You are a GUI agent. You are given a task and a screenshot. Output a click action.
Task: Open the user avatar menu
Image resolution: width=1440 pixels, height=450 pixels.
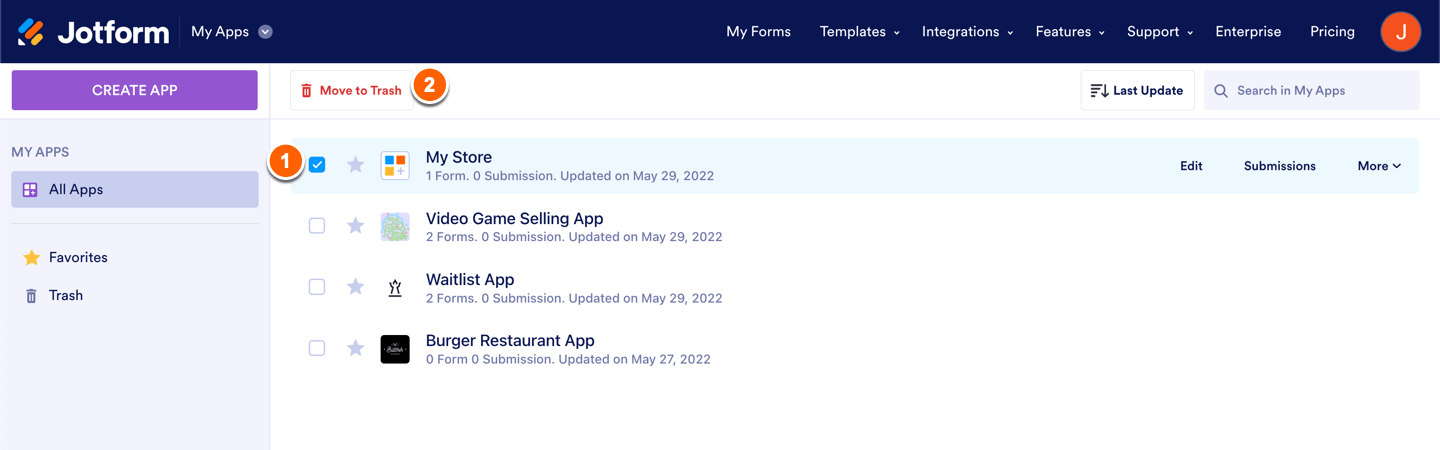click(1400, 32)
